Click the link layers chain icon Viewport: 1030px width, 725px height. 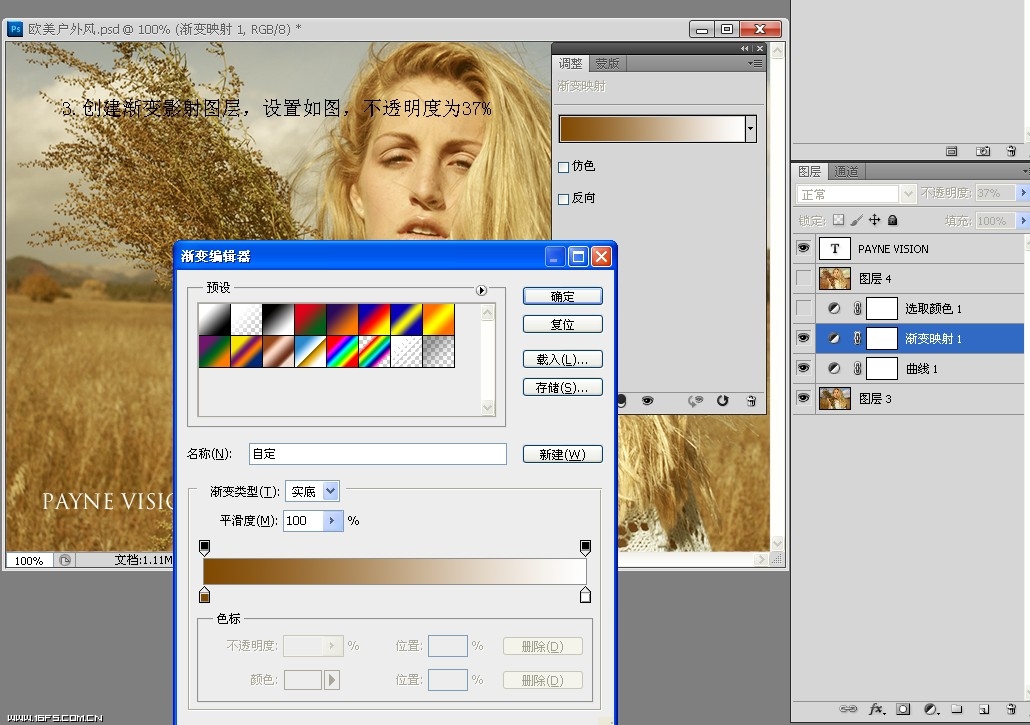point(848,709)
